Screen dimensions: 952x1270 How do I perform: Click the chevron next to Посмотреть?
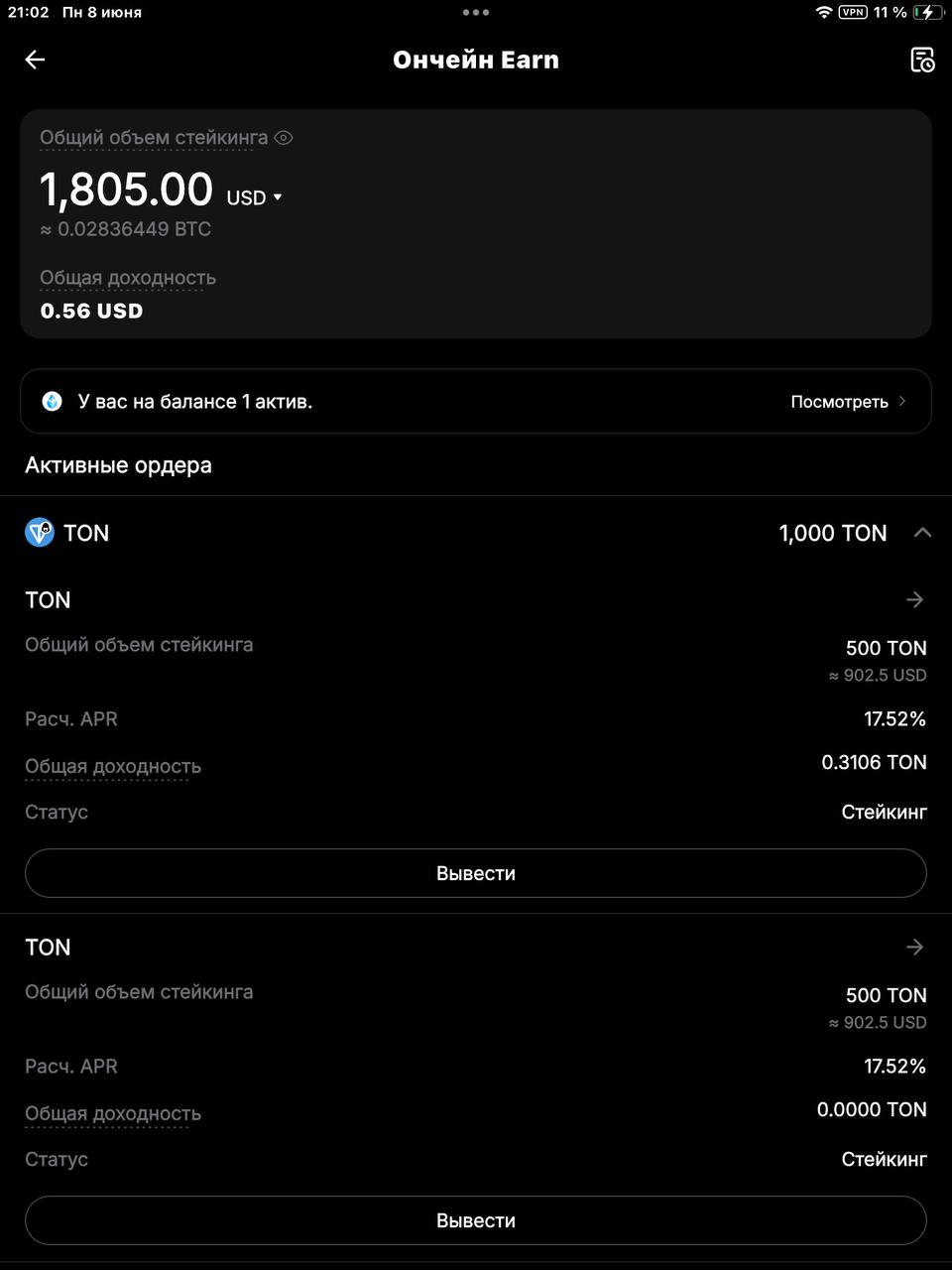(x=902, y=402)
